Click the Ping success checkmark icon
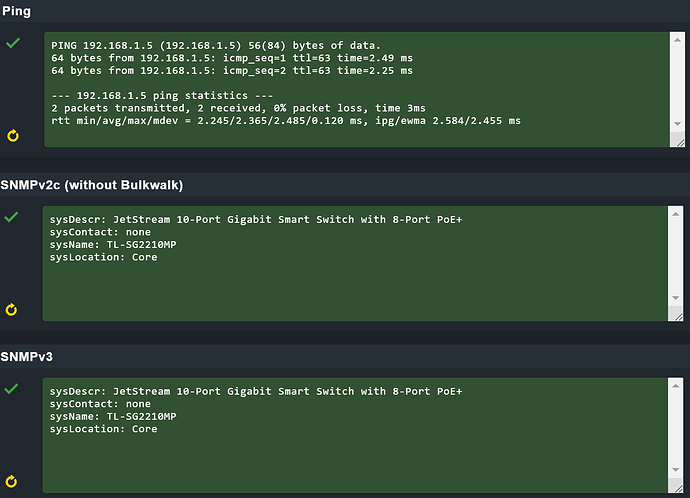Viewport: 690px width, 498px height. [13, 43]
